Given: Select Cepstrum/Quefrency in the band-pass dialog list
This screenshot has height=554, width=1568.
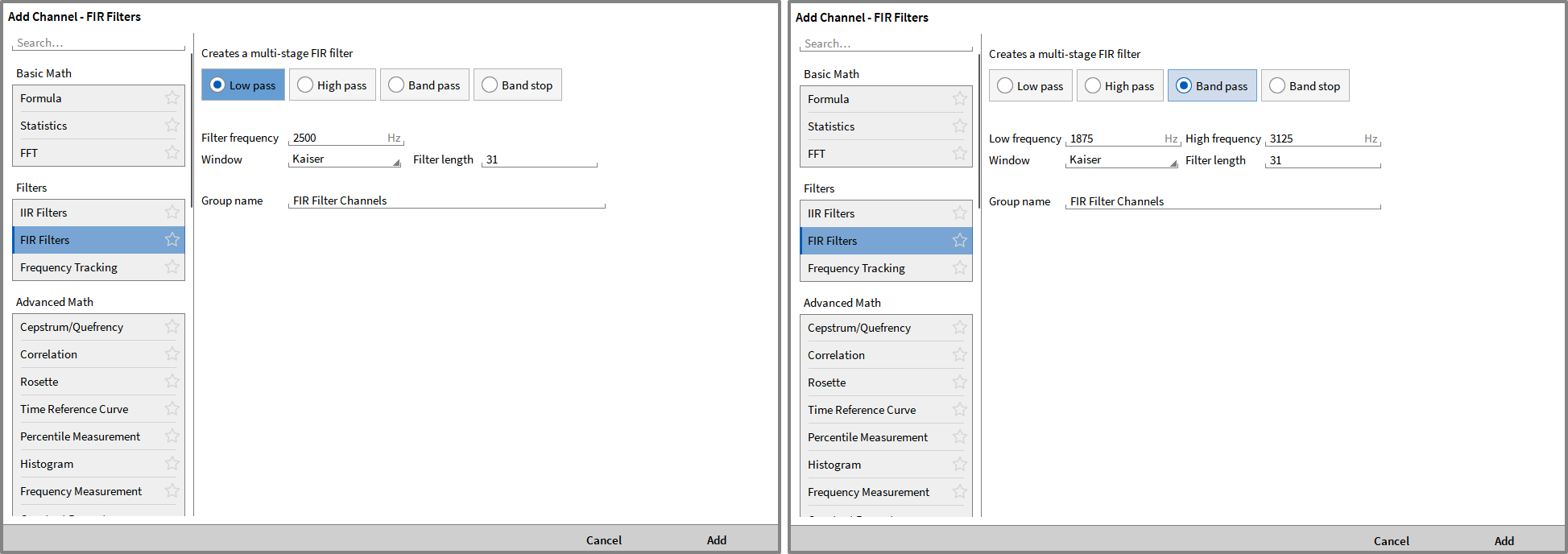Looking at the screenshot, I should pos(859,328).
